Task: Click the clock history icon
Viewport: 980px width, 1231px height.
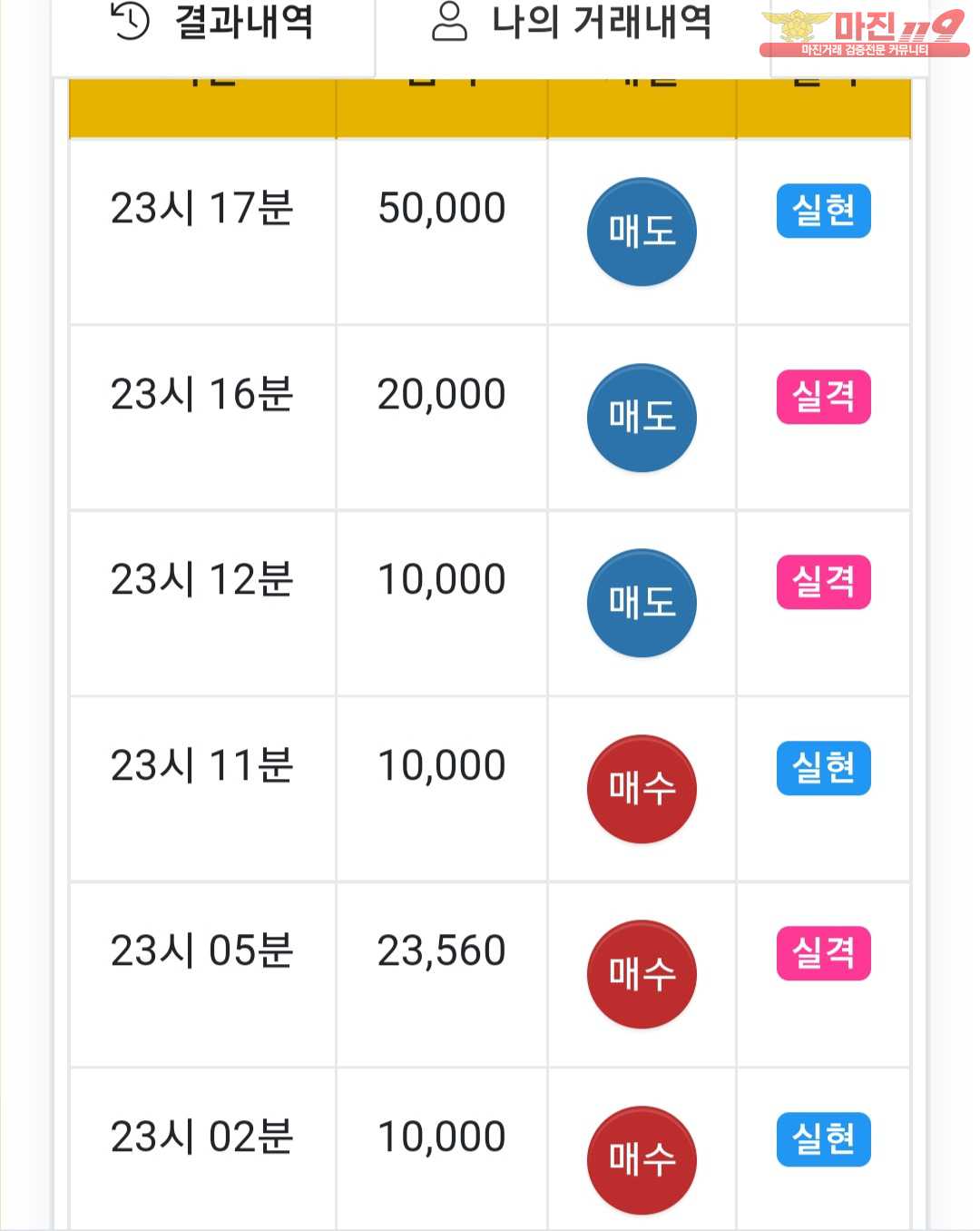Action: pyautogui.click(x=130, y=22)
